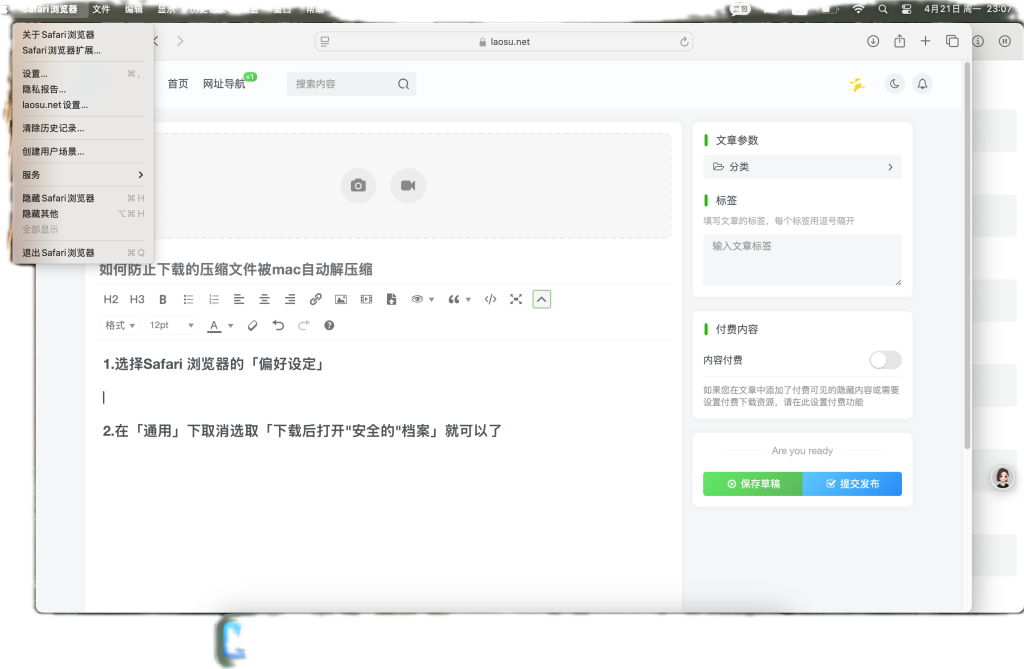Clear formatting with eraser icon
This screenshot has width=1024, height=669.
point(253,325)
